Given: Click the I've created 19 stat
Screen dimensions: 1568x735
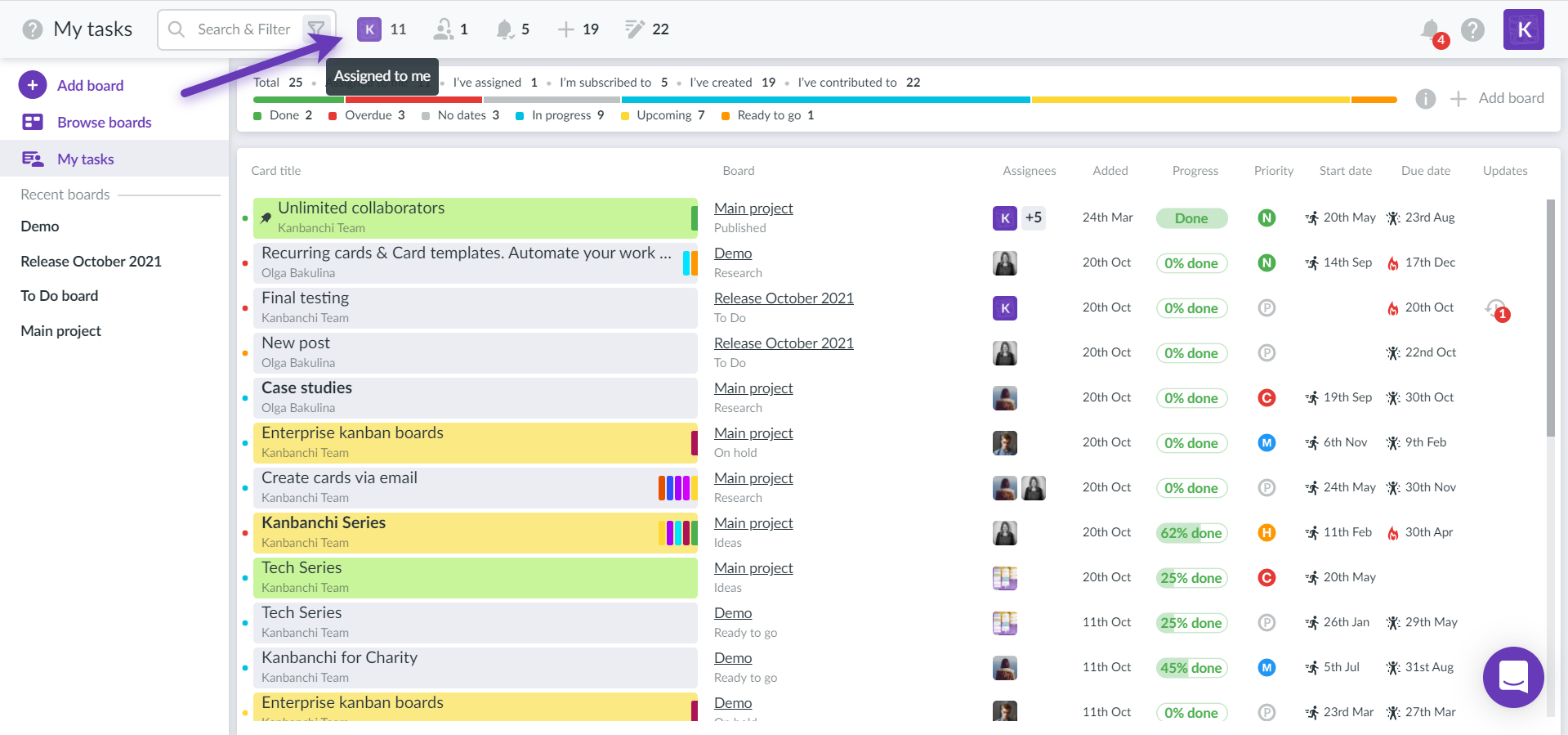Looking at the screenshot, I should click(732, 83).
